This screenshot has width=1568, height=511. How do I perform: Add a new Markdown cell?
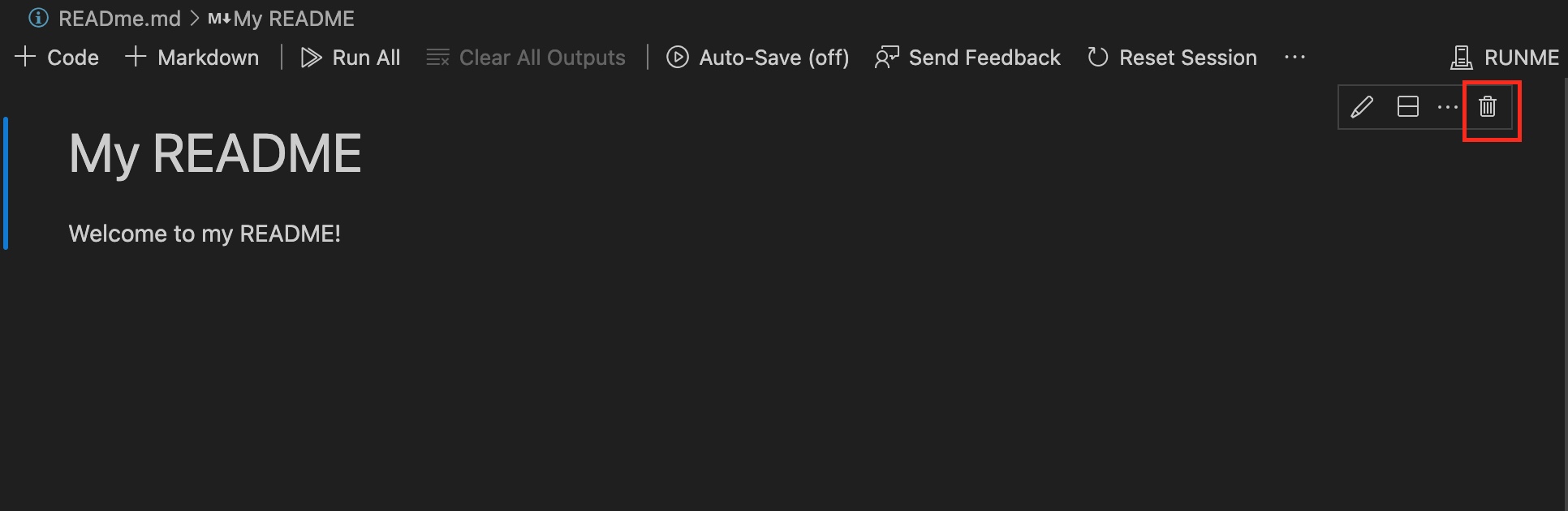coord(192,57)
